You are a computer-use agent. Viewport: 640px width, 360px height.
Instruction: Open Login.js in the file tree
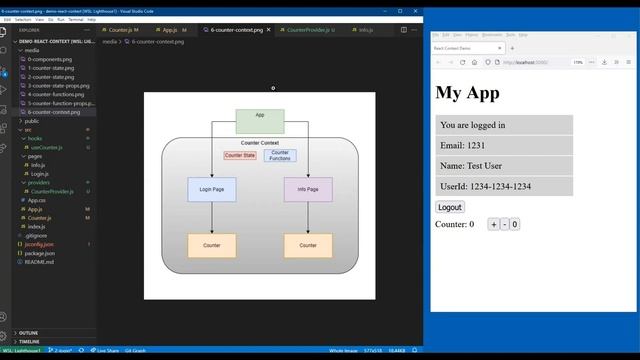pos(40,174)
